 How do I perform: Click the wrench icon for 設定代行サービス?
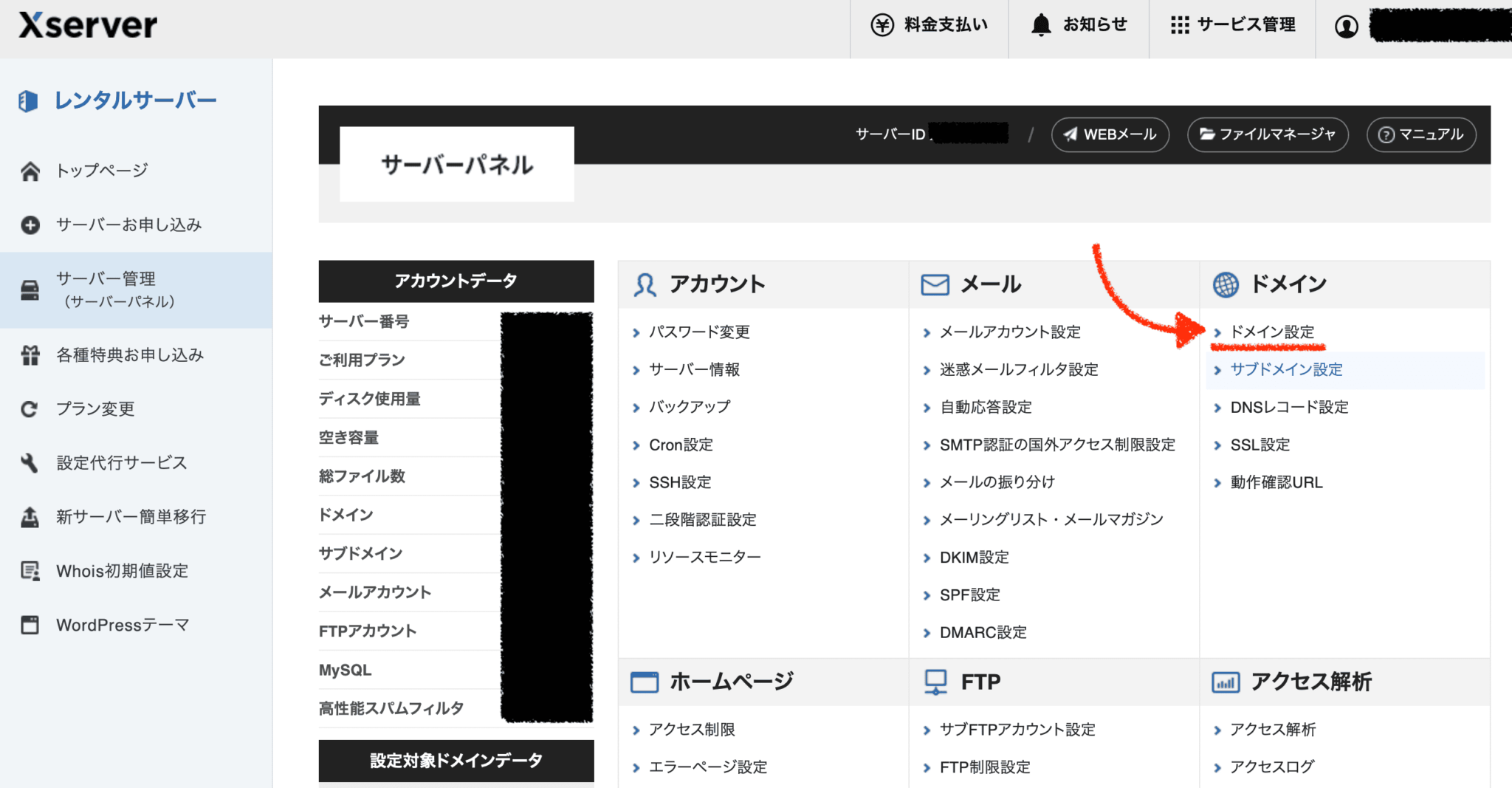pyautogui.click(x=30, y=463)
